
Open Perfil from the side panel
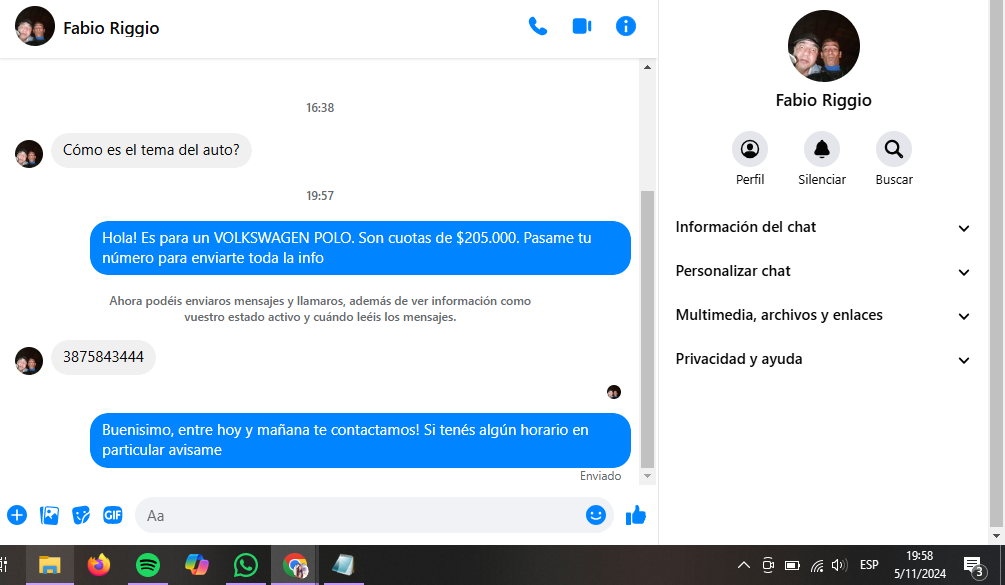[x=750, y=150]
